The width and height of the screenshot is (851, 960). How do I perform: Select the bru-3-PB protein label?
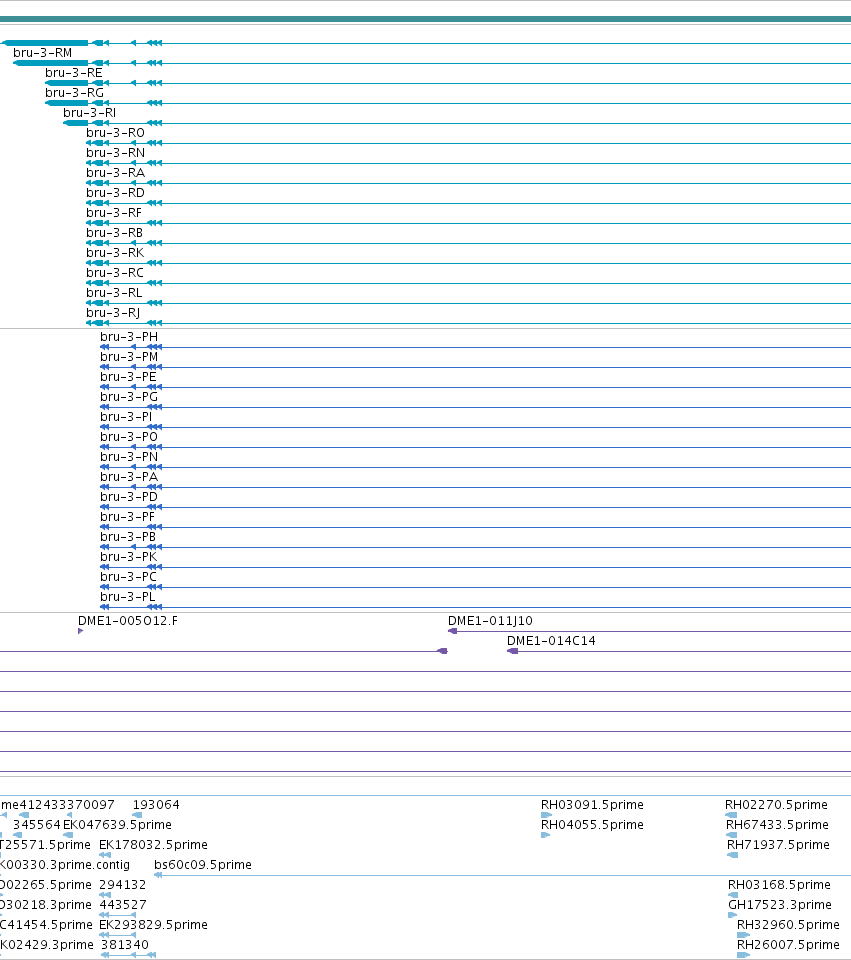[128, 537]
